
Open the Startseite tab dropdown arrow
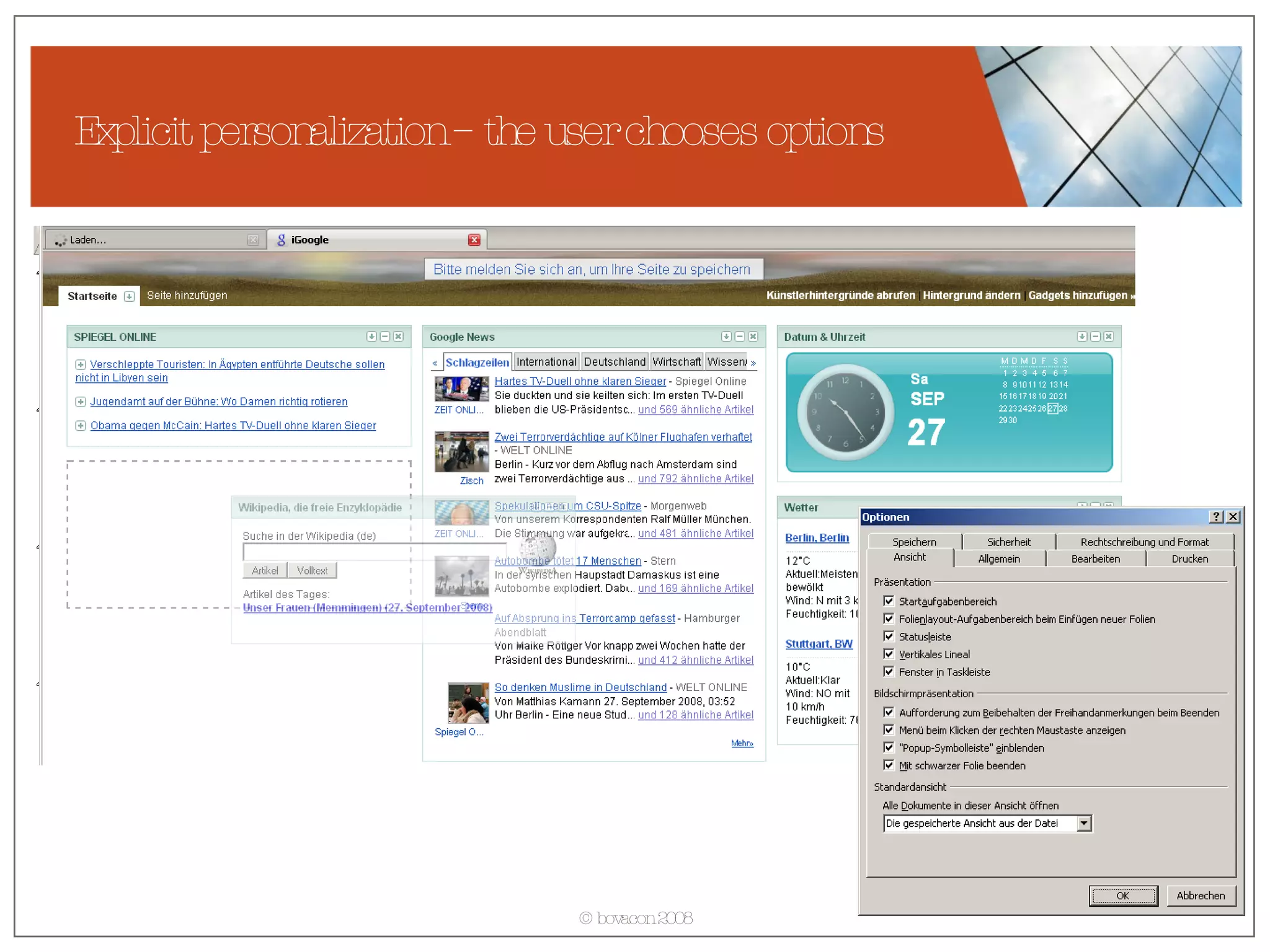[x=129, y=296]
